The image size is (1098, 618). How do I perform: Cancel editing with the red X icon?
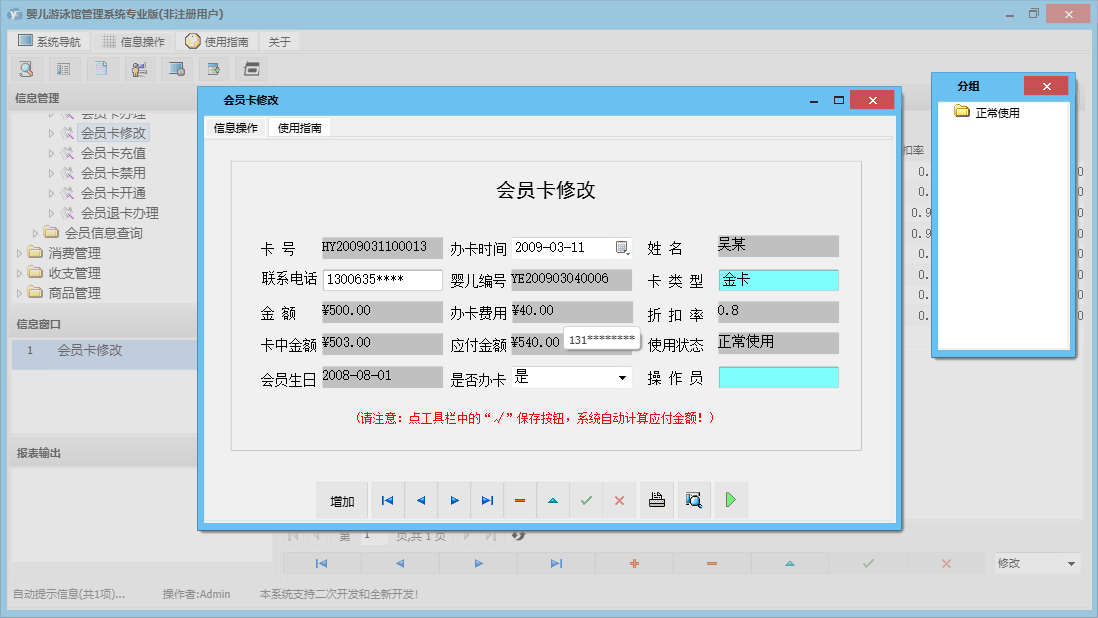[619, 500]
